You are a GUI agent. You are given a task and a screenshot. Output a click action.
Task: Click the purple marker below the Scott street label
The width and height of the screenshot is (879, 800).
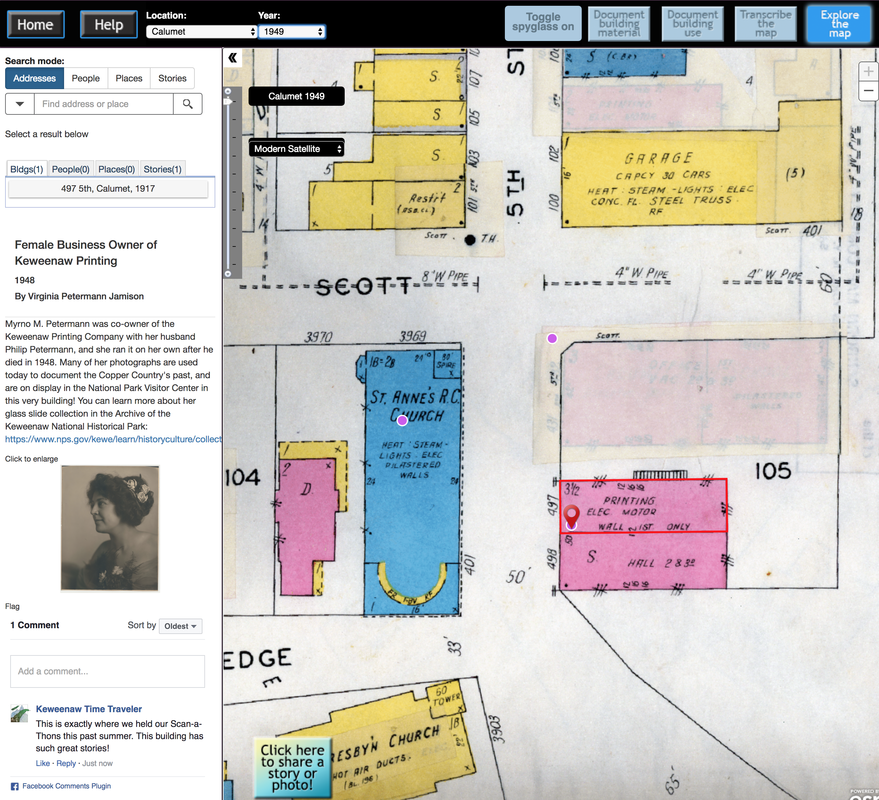pyautogui.click(x=552, y=338)
